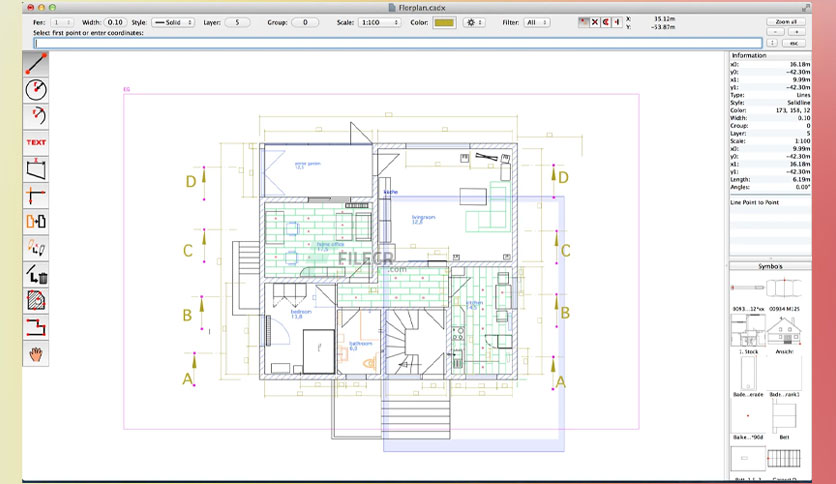Open the Style Solid dropdown
The height and width of the screenshot is (484, 836).
173,22
